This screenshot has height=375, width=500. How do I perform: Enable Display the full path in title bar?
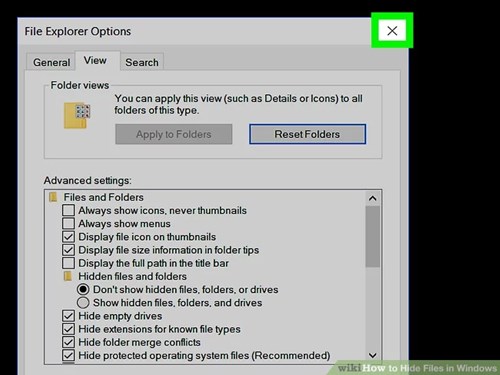(68, 263)
